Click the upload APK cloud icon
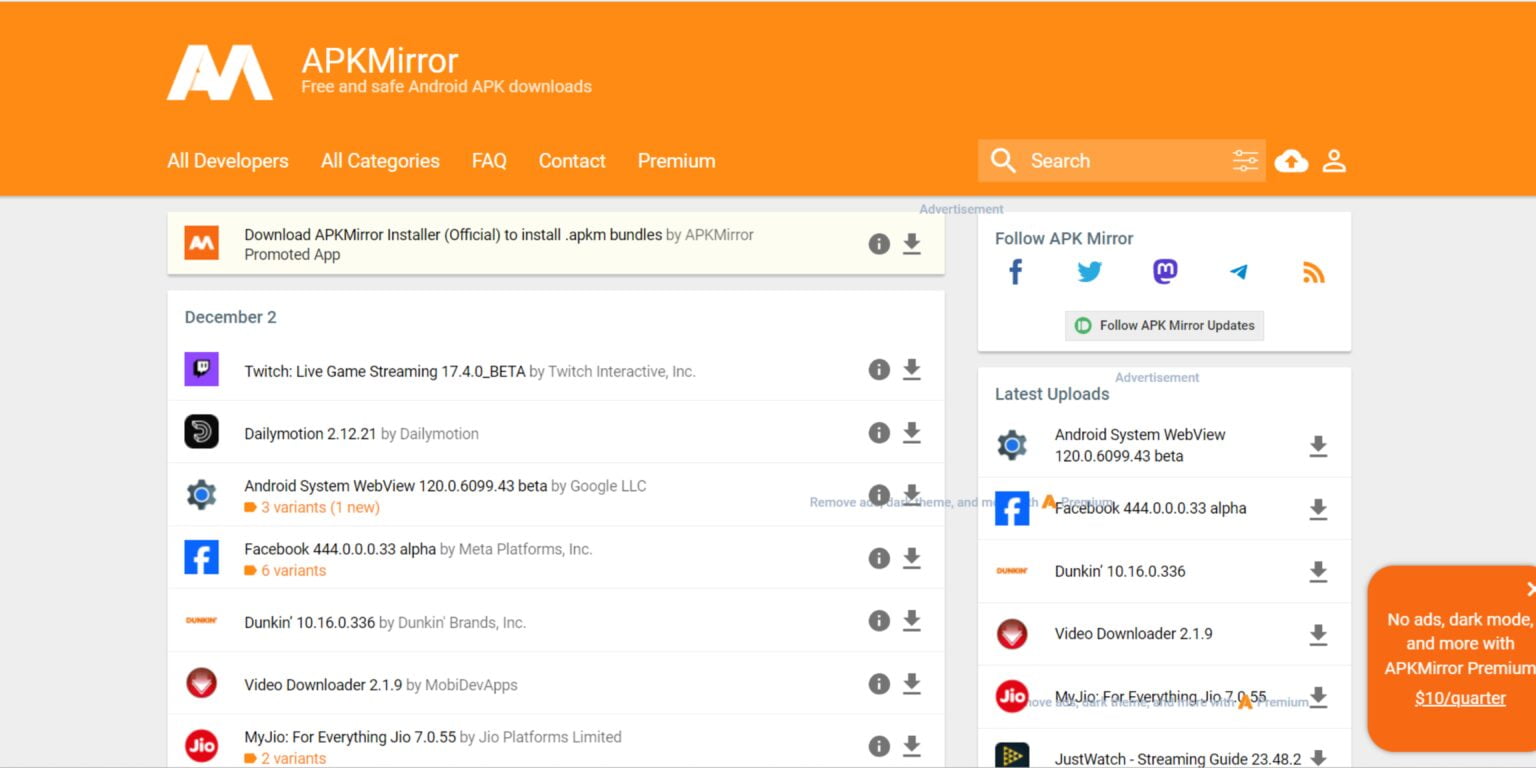This screenshot has width=1536, height=768. click(1291, 160)
